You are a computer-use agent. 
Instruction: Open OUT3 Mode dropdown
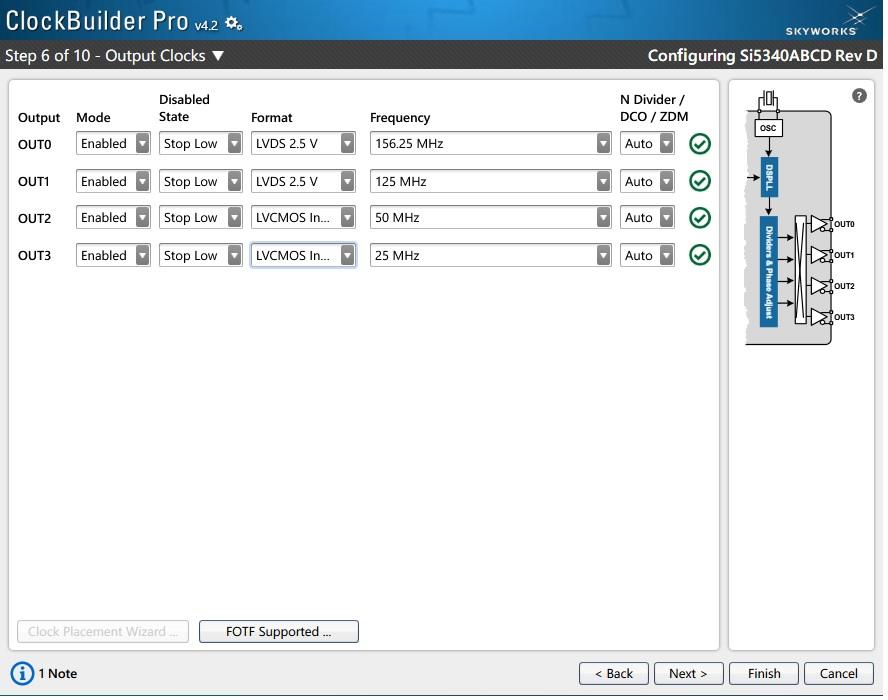pos(113,255)
